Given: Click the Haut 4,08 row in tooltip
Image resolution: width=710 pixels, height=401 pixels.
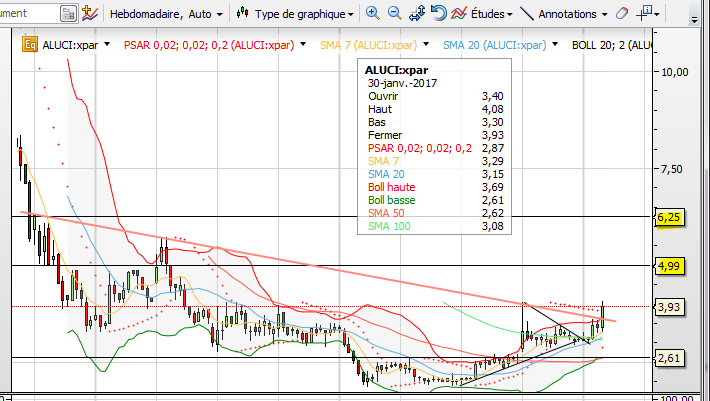Looking at the screenshot, I should point(436,109).
